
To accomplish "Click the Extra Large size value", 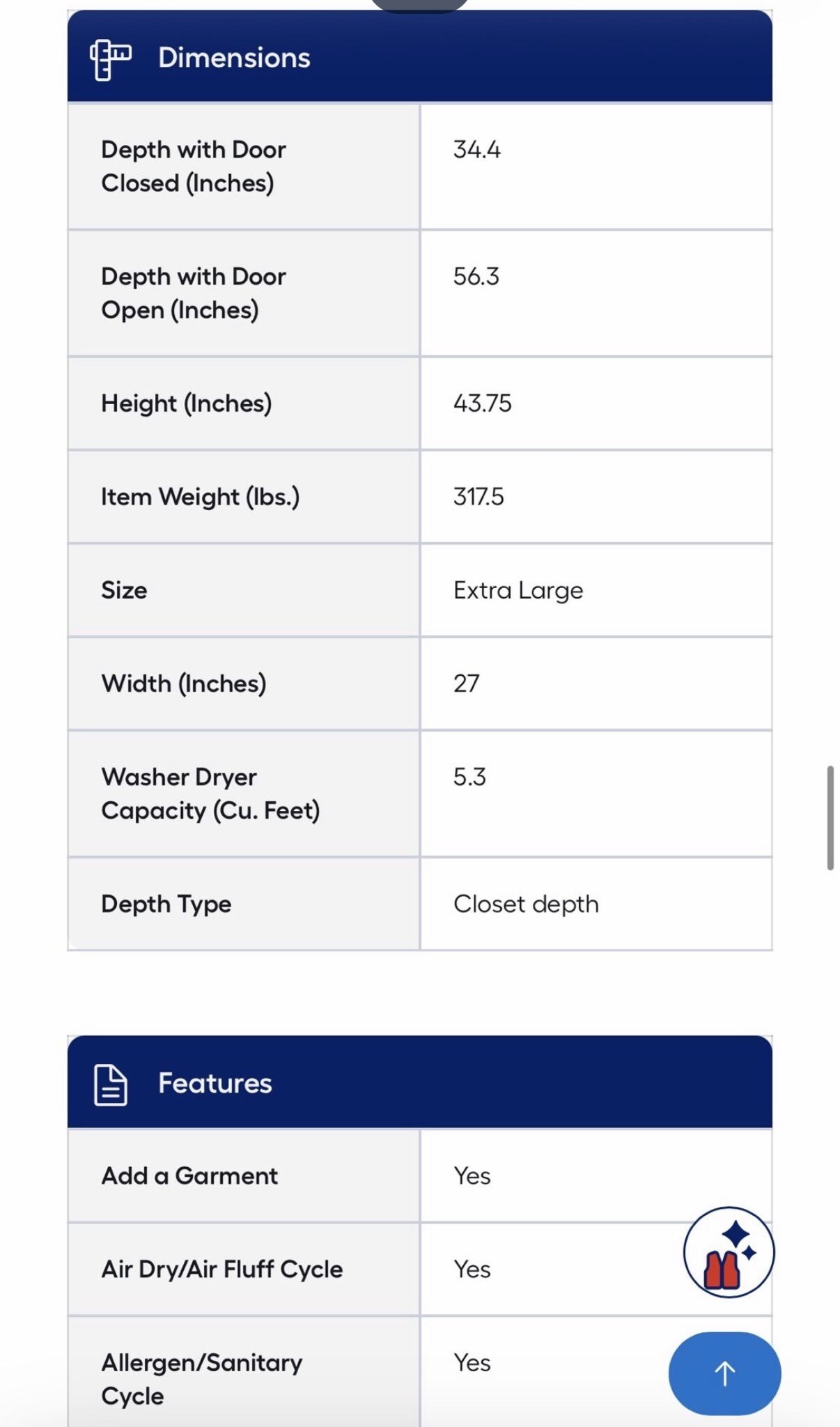I will click(518, 591).
